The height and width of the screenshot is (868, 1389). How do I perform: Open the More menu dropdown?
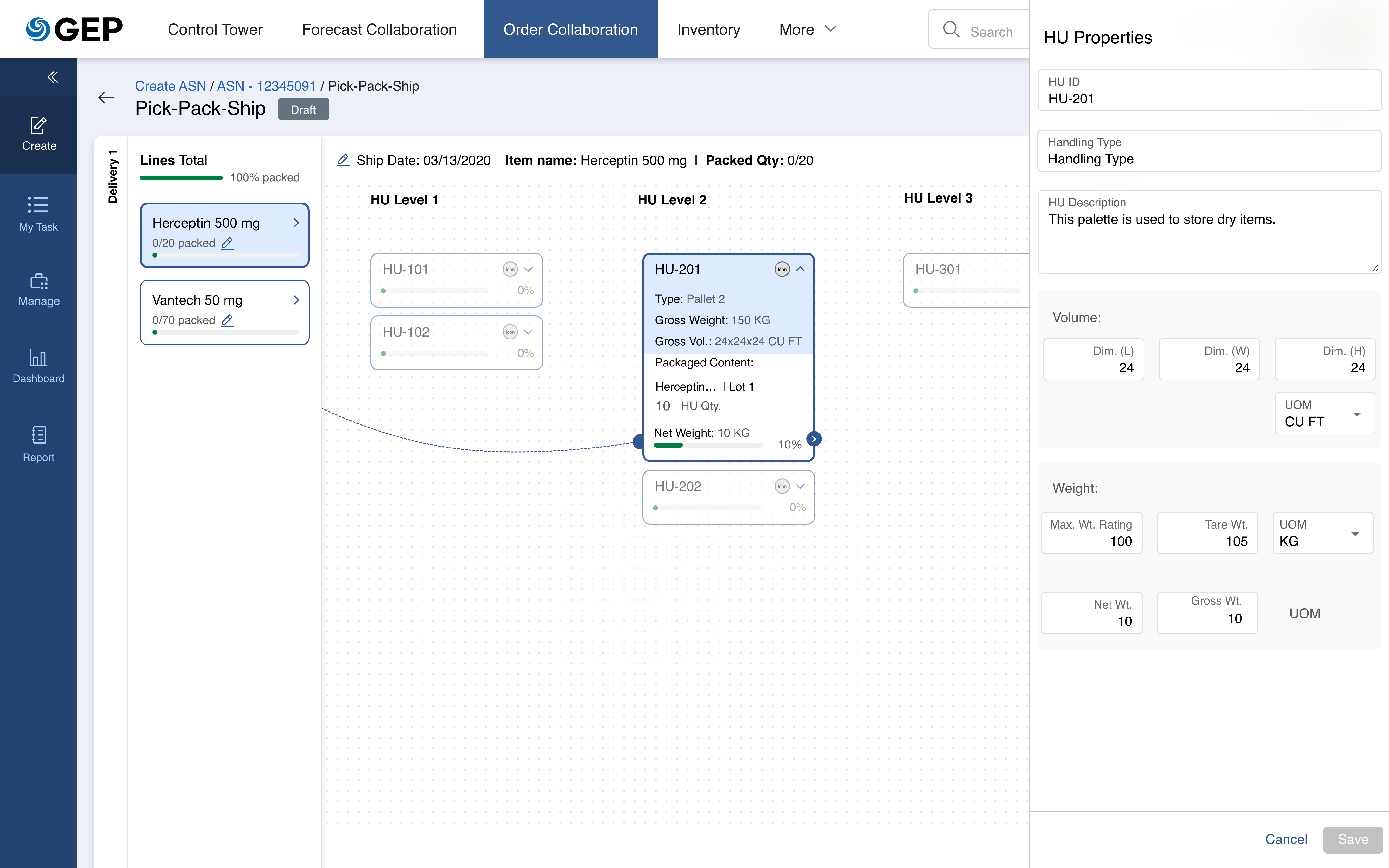pyautogui.click(x=808, y=29)
